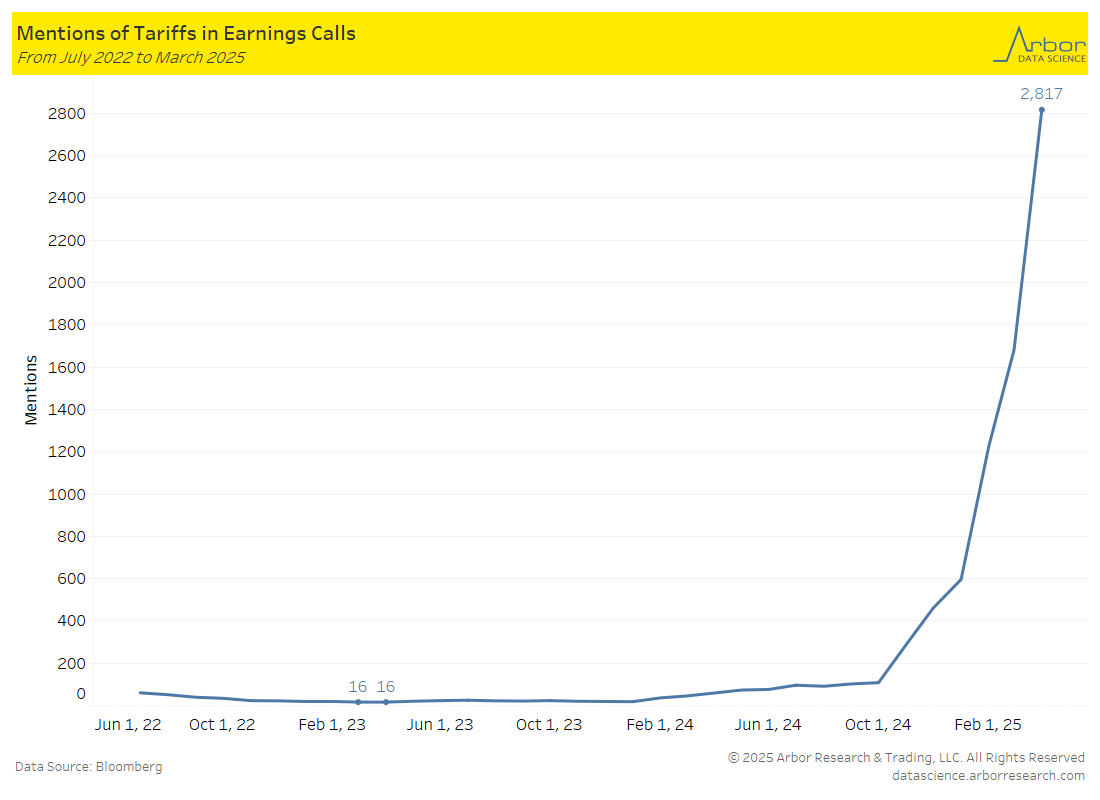Image resolution: width=1100 pixels, height=800 pixels.
Task: Click the 2,817 data label
Action: 1041,94
